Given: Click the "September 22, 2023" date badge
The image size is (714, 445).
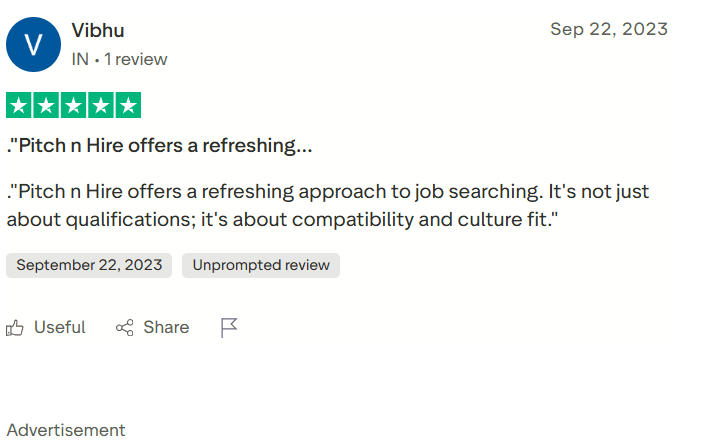Looking at the screenshot, I should point(89,265).
